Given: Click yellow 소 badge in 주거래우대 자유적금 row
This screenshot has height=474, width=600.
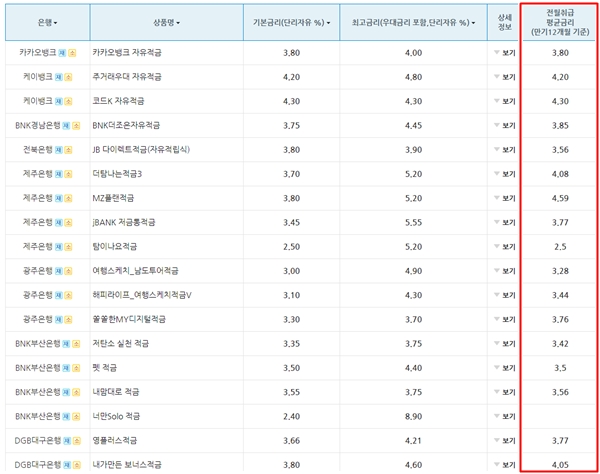Looking at the screenshot, I should pyautogui.click(x=68, y=77).
